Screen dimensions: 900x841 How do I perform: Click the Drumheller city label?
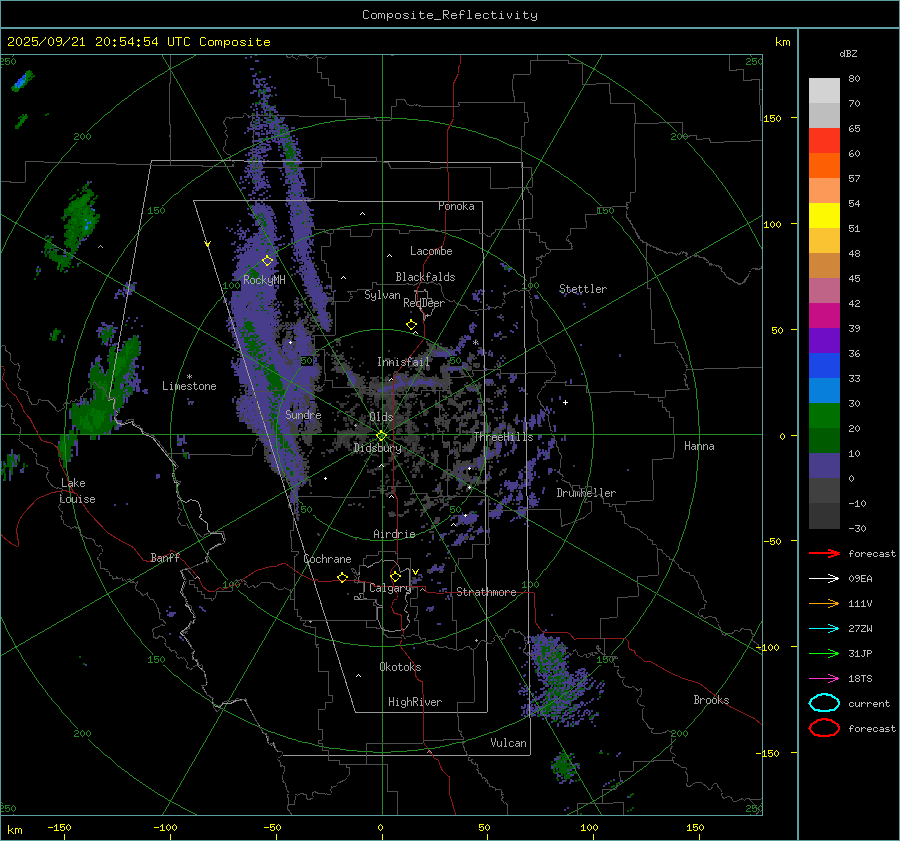(586, 493)
